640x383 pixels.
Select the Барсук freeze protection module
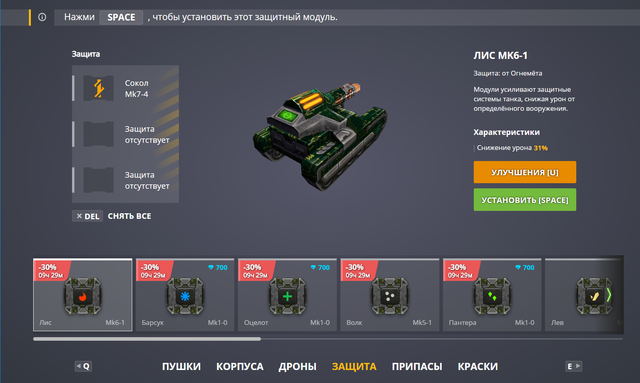pos(185,294)
